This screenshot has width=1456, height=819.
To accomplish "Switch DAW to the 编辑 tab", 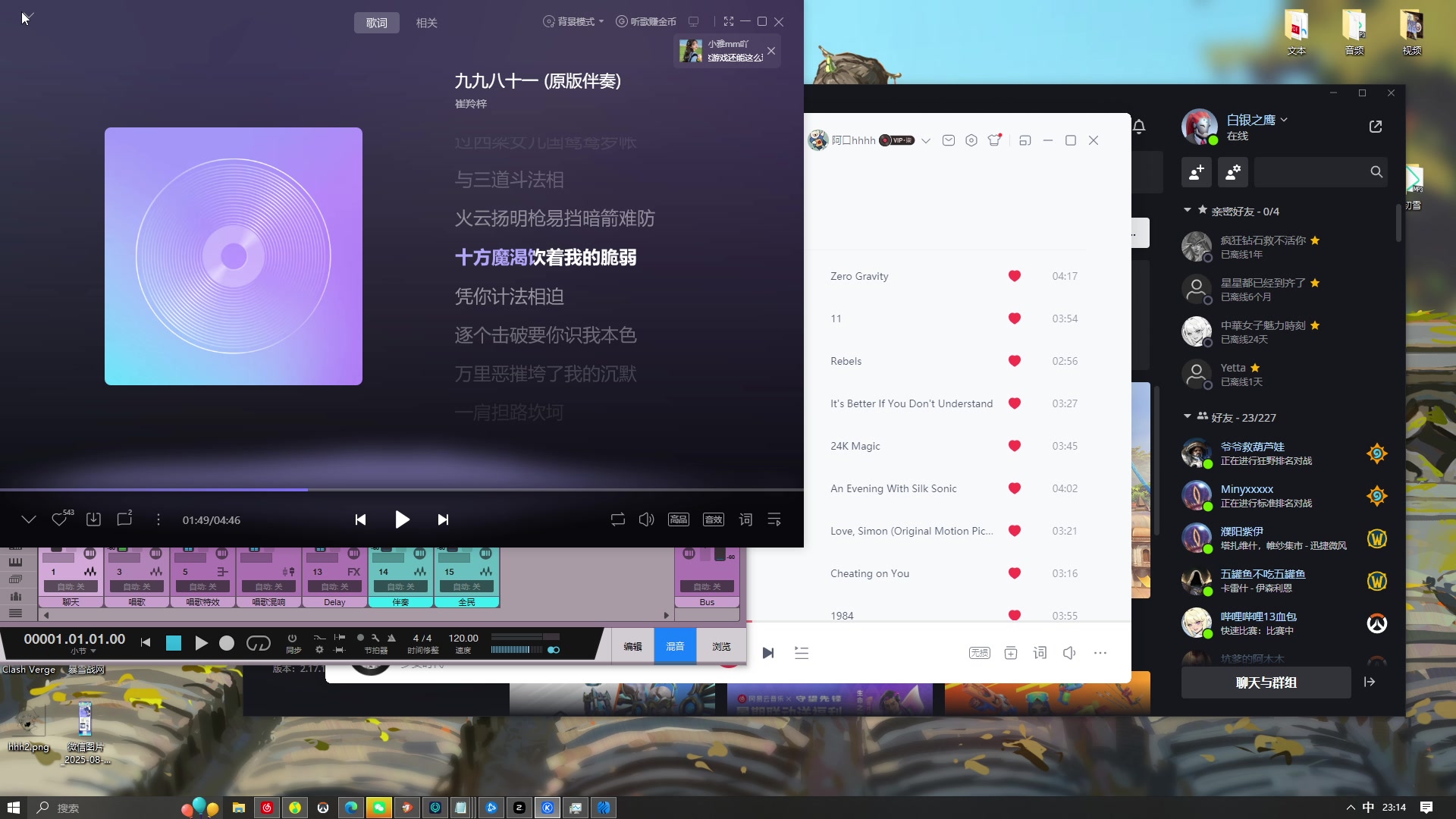I will click(633, 647).
